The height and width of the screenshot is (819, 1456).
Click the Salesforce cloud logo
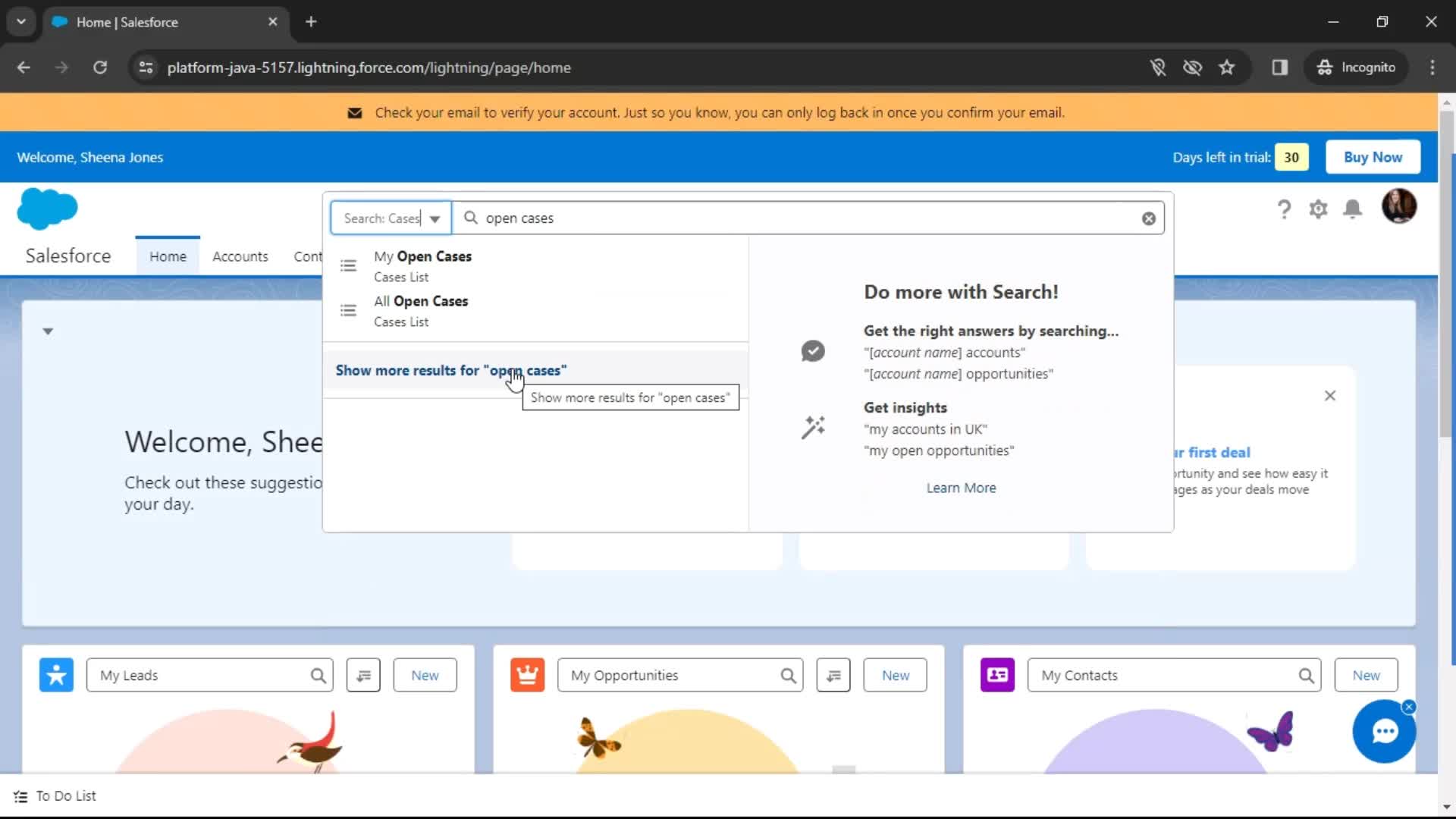tap(47, 208)
